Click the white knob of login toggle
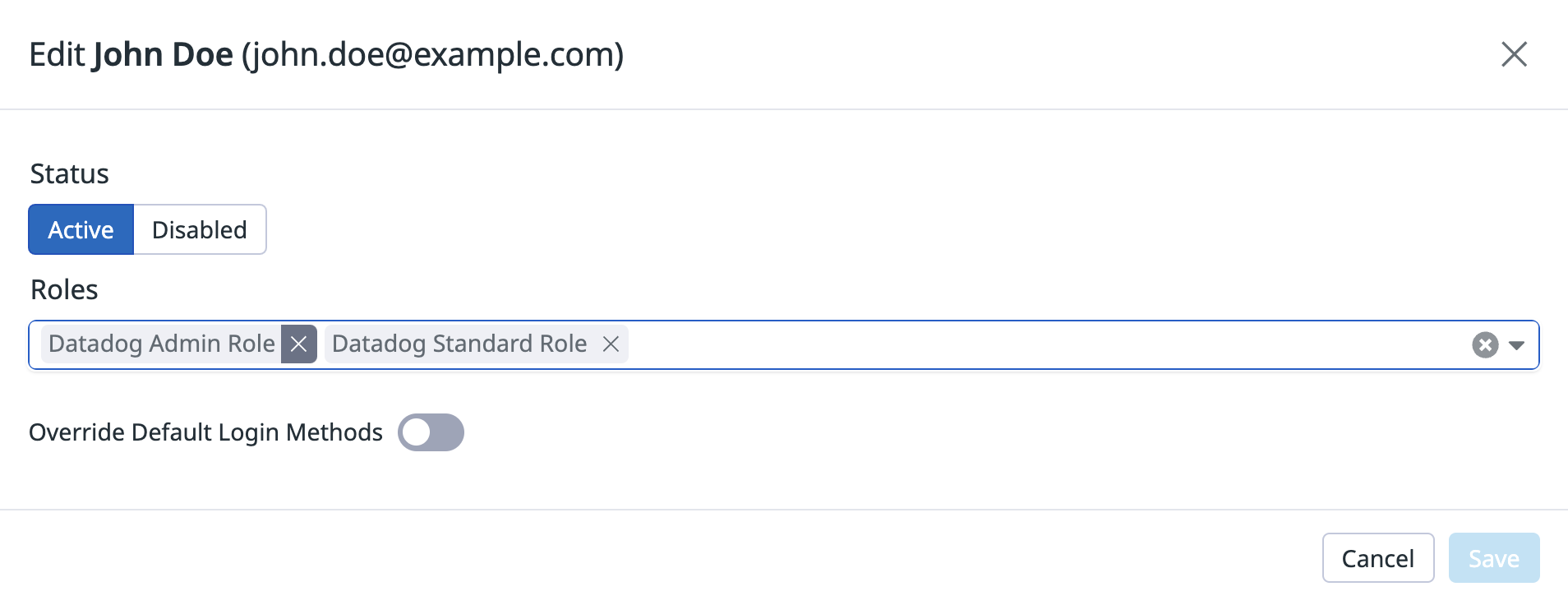The width and height of the screenshot is (1568, 605). (x=417, y=432)
